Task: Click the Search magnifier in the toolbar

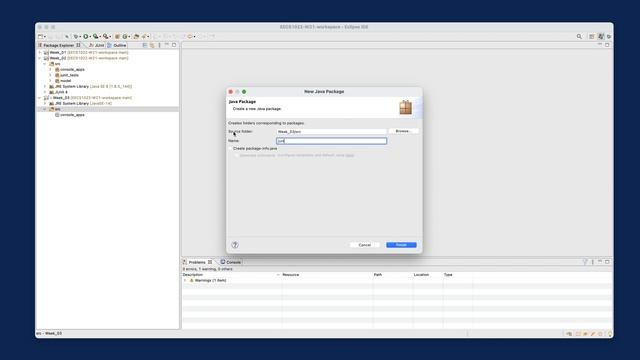Action: point(579,36)
